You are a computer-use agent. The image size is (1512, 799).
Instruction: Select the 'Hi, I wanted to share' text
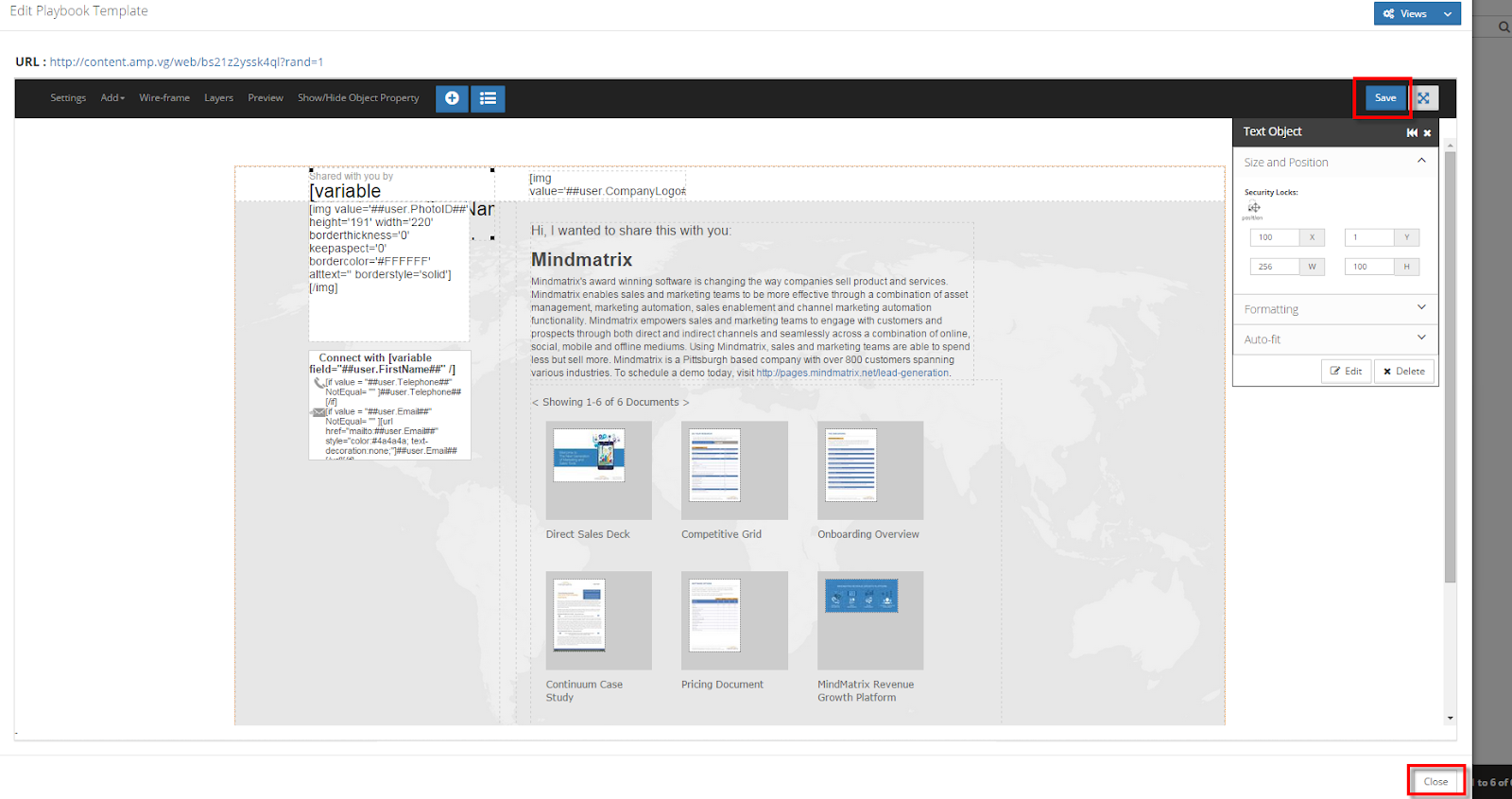coord(630,231)
